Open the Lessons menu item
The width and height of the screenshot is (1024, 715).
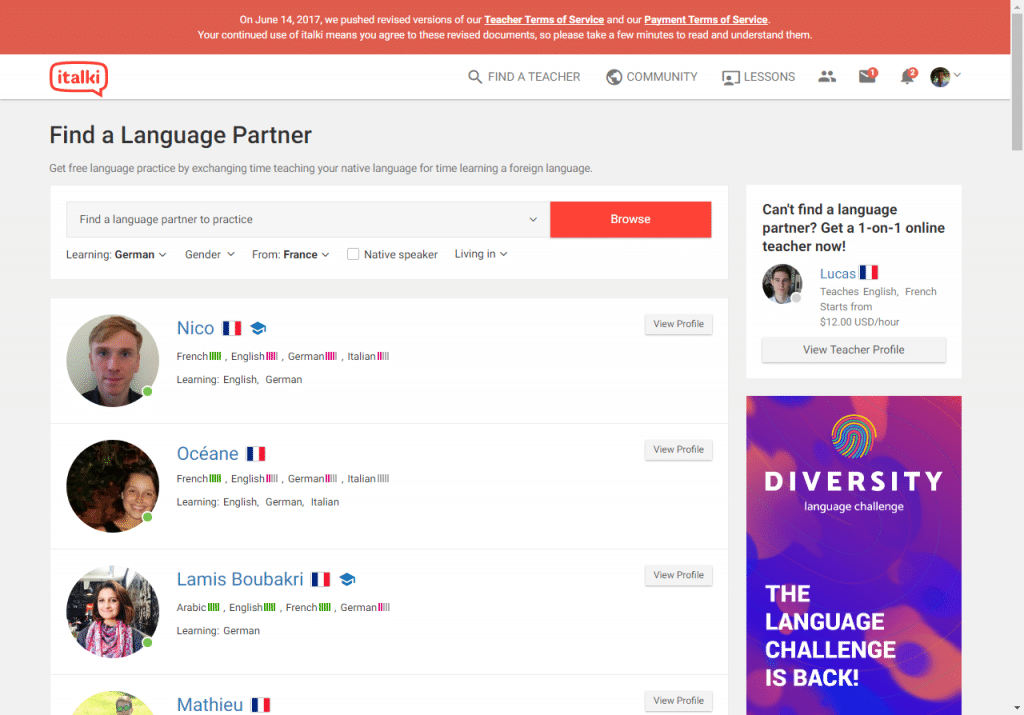(x=758, y=77)
